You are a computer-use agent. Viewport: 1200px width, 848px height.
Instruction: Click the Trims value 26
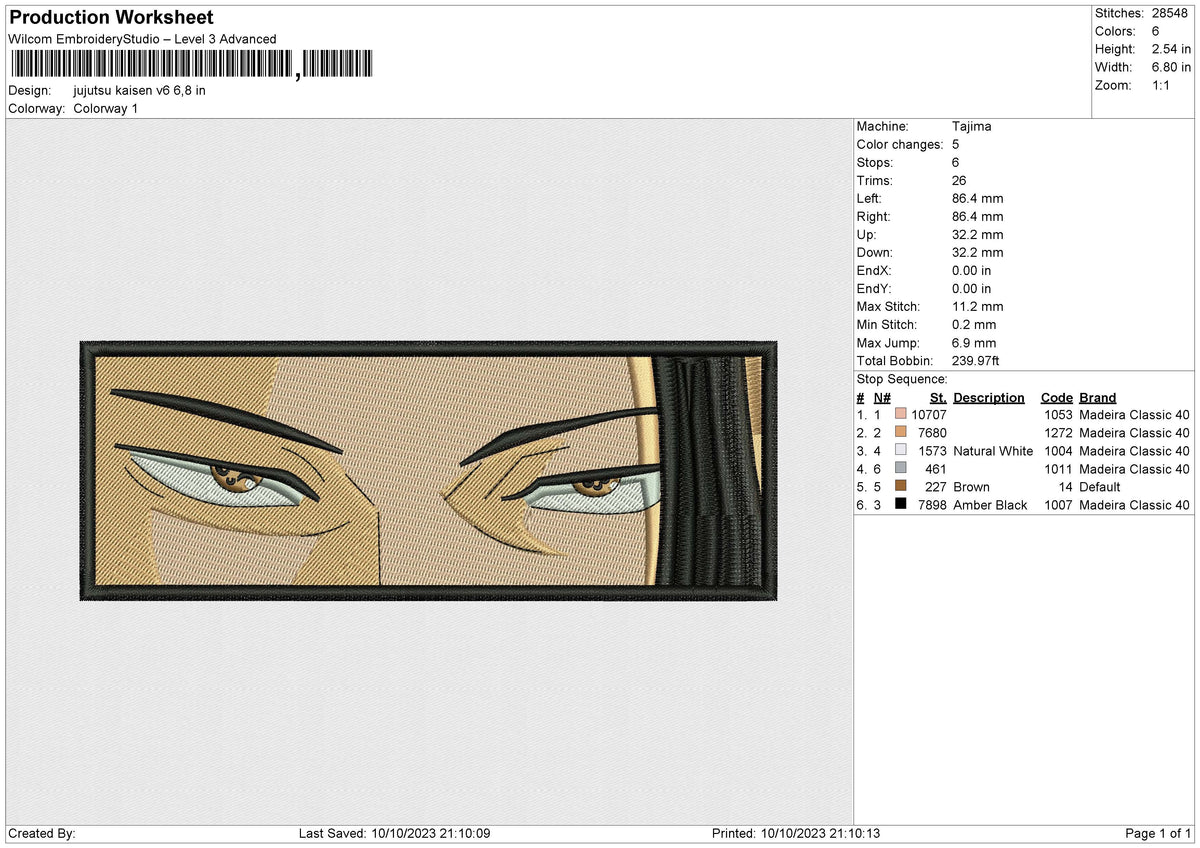[x=961, y=181]
